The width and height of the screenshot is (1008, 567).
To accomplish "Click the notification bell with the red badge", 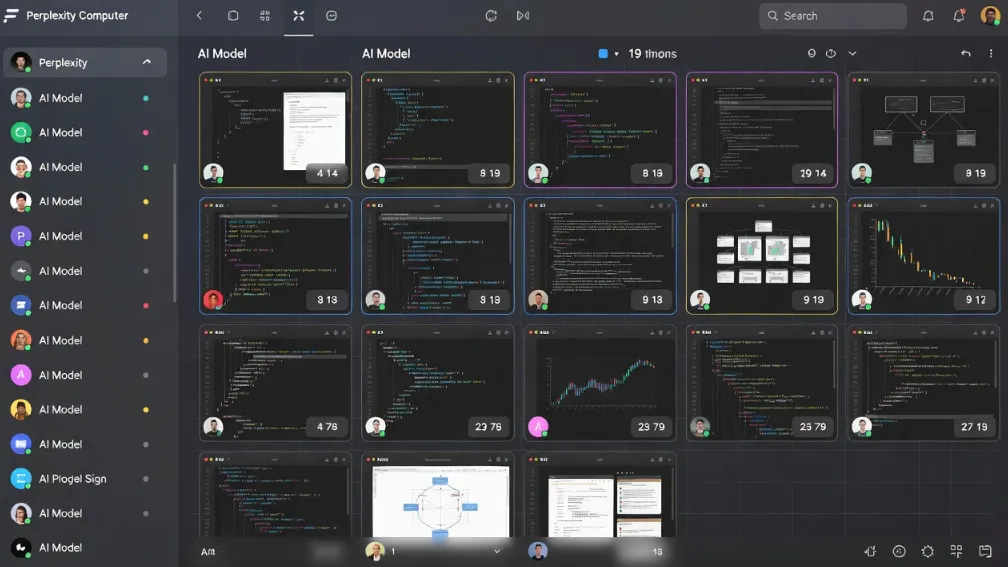I will click(x=959, y=16).
